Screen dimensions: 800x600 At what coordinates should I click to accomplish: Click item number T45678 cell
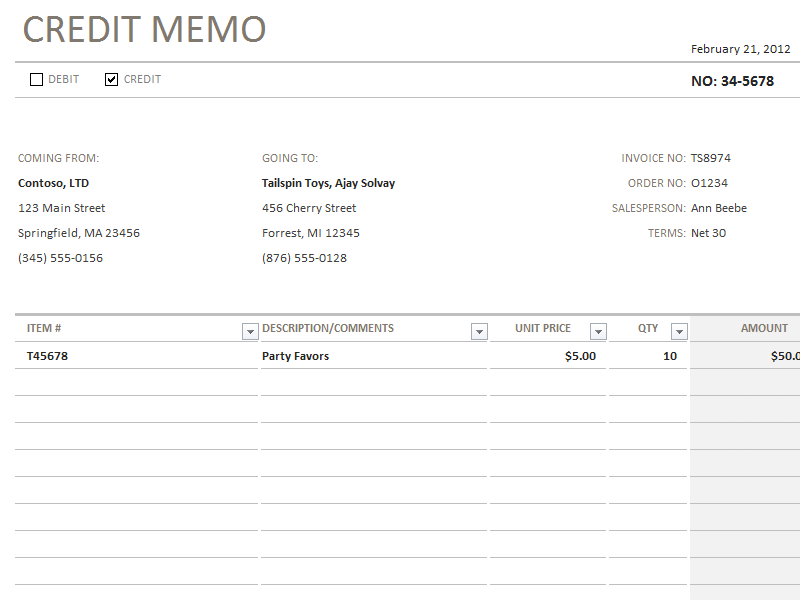47,356
